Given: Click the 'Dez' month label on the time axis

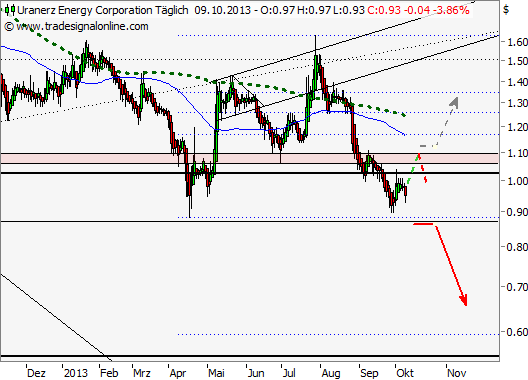Looking at the screenshot, I should [36, 373].
